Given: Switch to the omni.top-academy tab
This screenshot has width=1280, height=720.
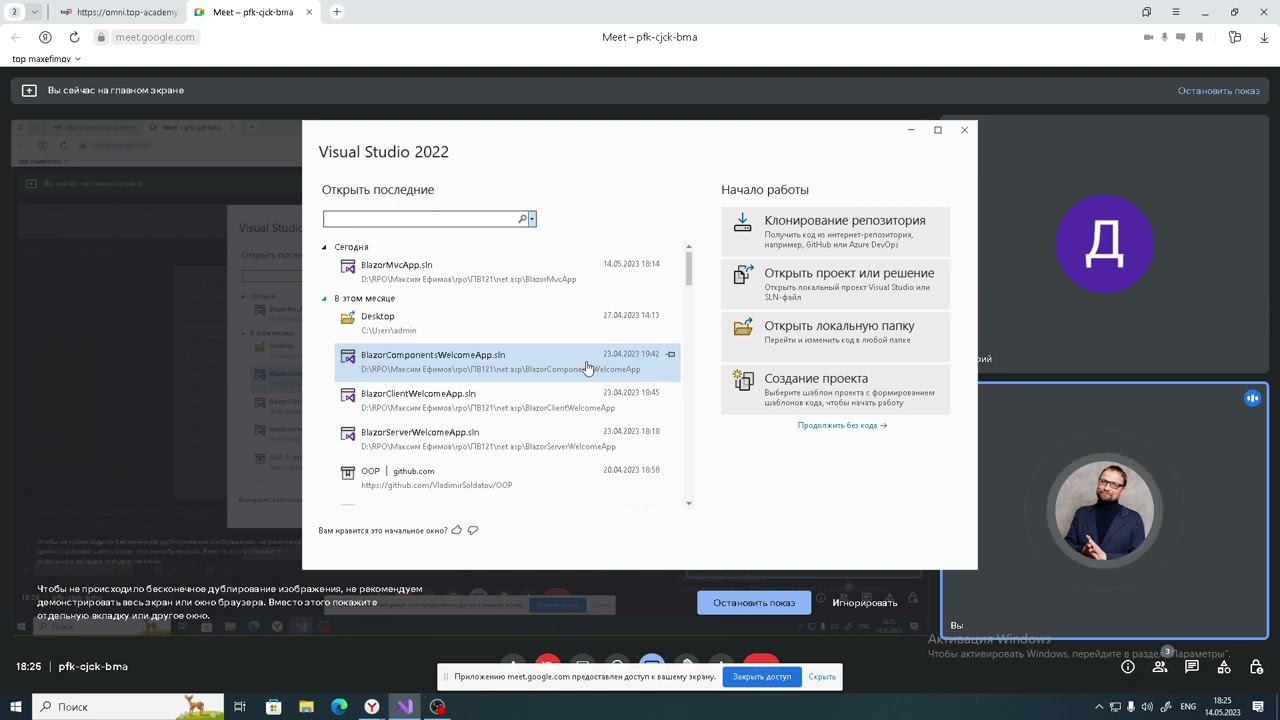Looking at the screenshot, I should [118, 12].
